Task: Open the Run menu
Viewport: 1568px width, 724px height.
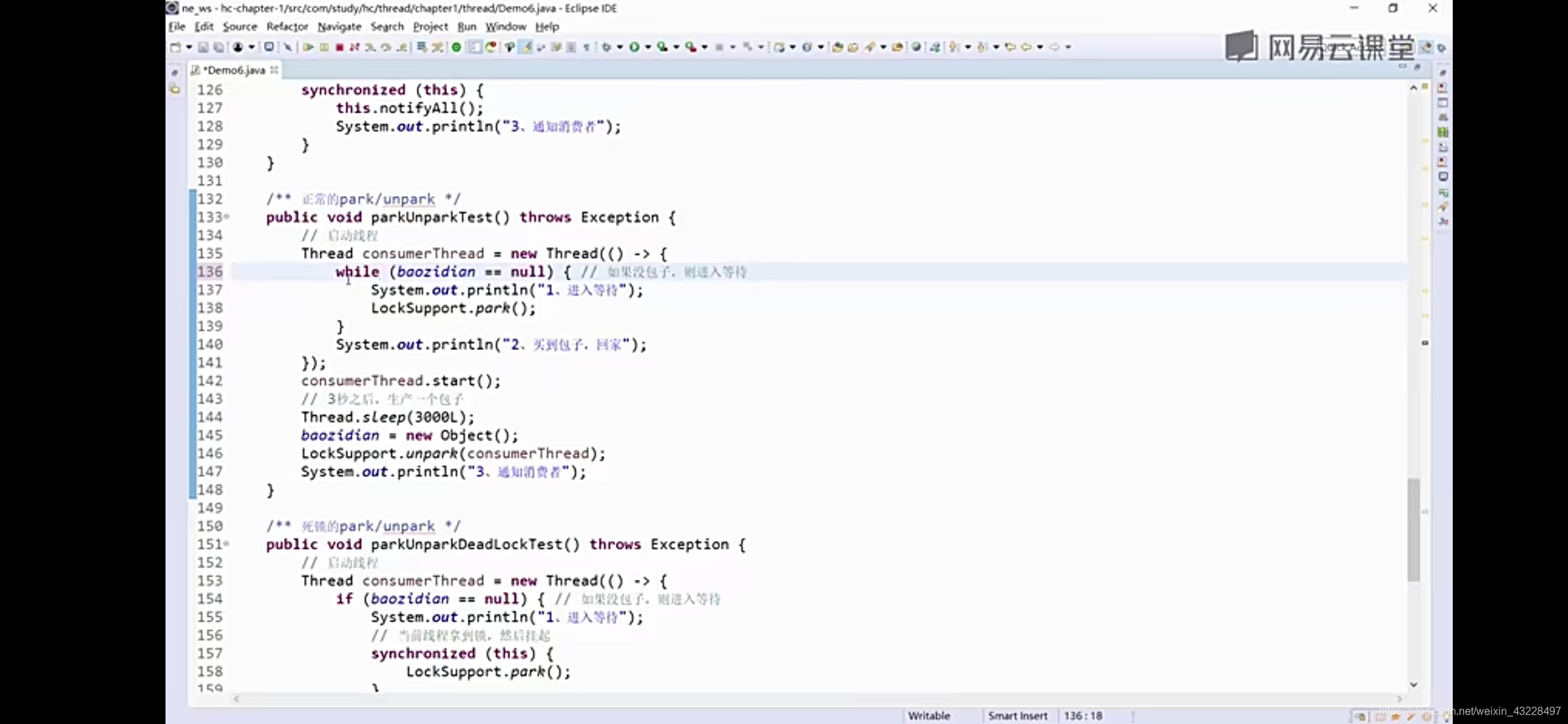Action: click(x=466, y=27)
